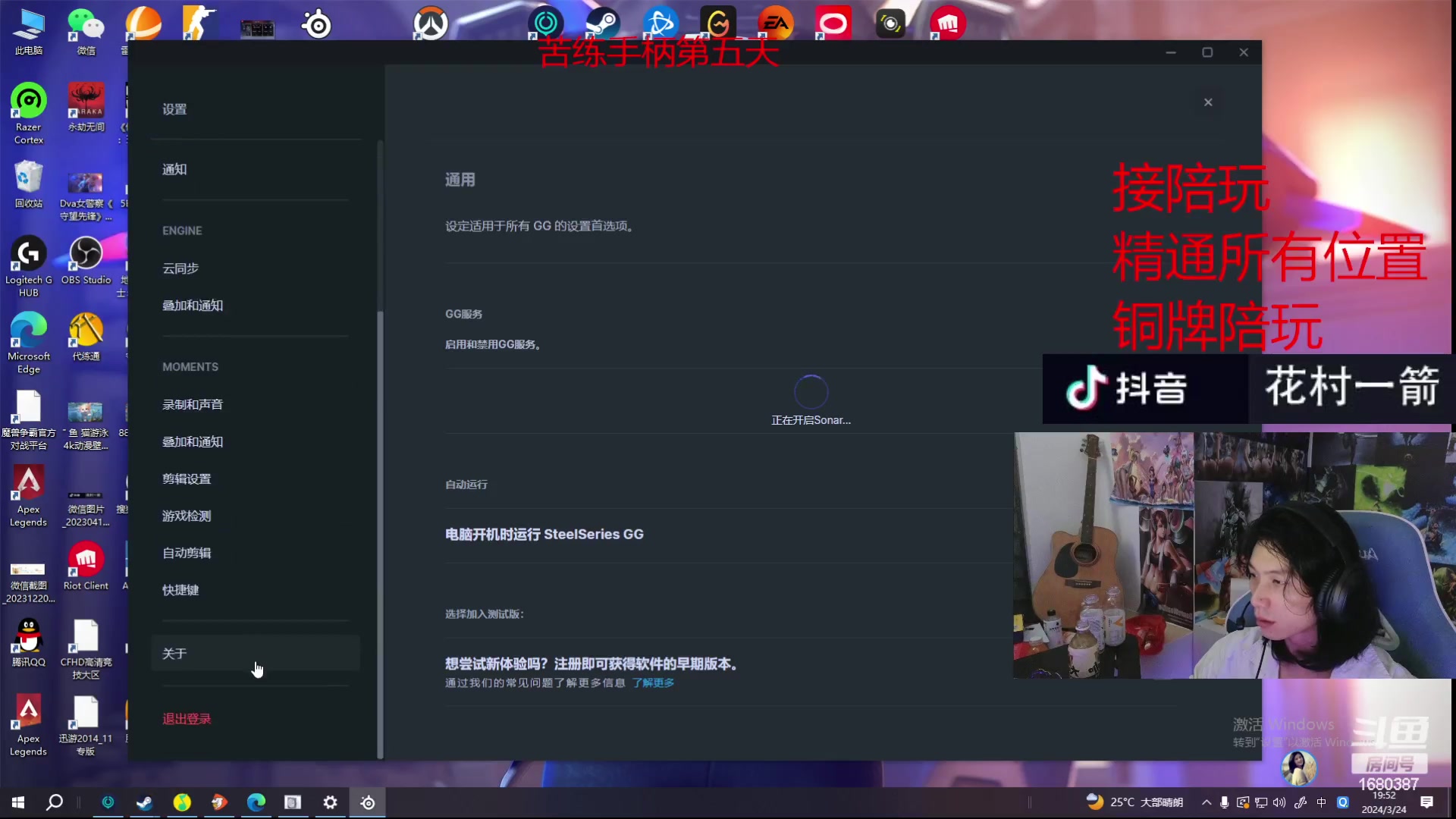Open the red oval Omen shortcut in top row
The height and width of the screenshot is (819, 1456).
[x=833, y=24]
